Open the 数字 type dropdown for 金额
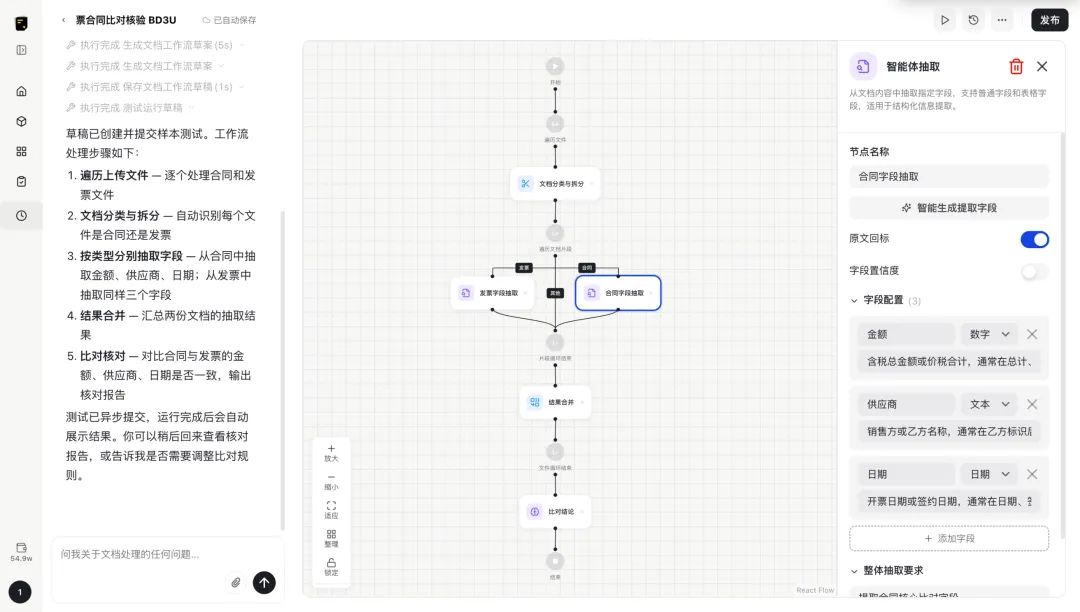The height and width of the screenshot is (612, 1080). (x=989, y=334)
